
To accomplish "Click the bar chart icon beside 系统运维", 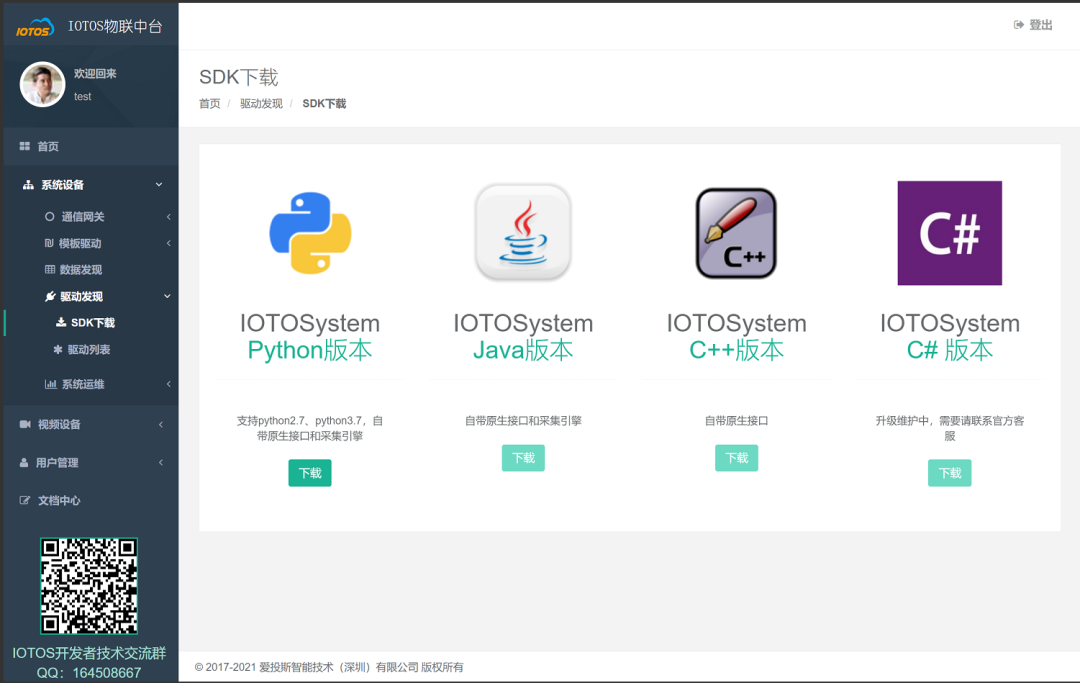I will [50, 383].
